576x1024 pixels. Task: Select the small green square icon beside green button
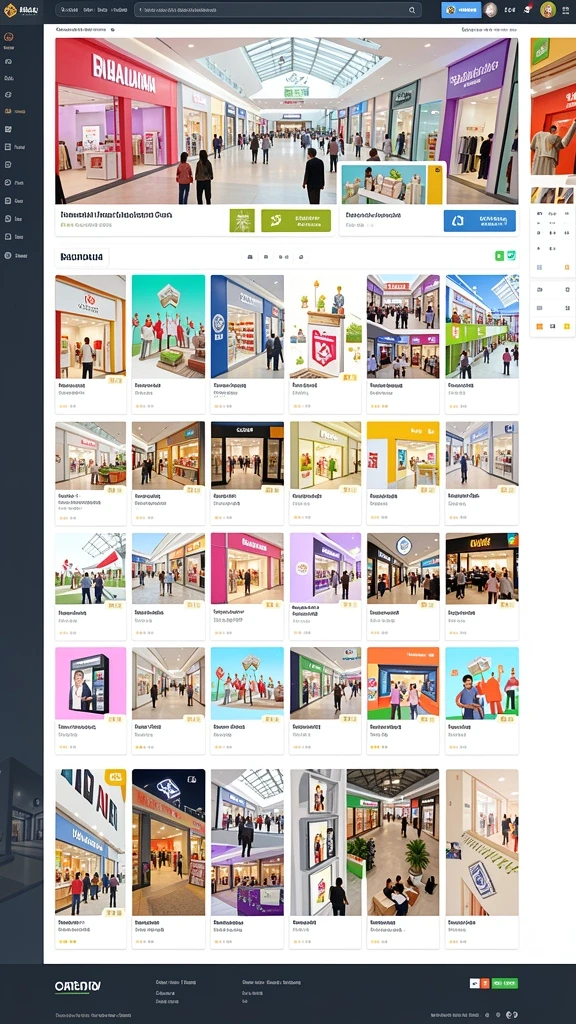coord(242,221)
